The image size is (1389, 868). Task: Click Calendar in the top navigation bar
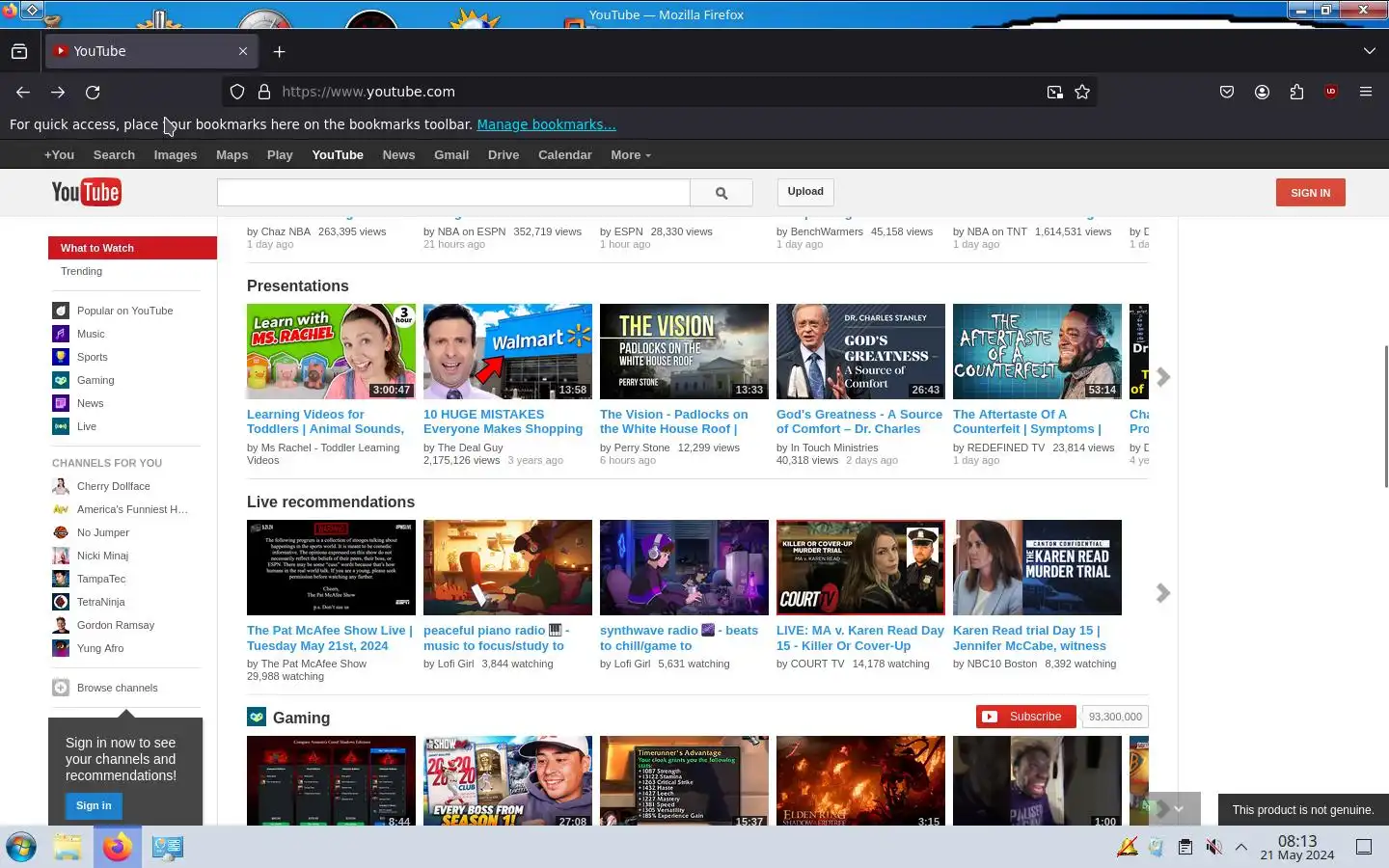coord(564,154)
